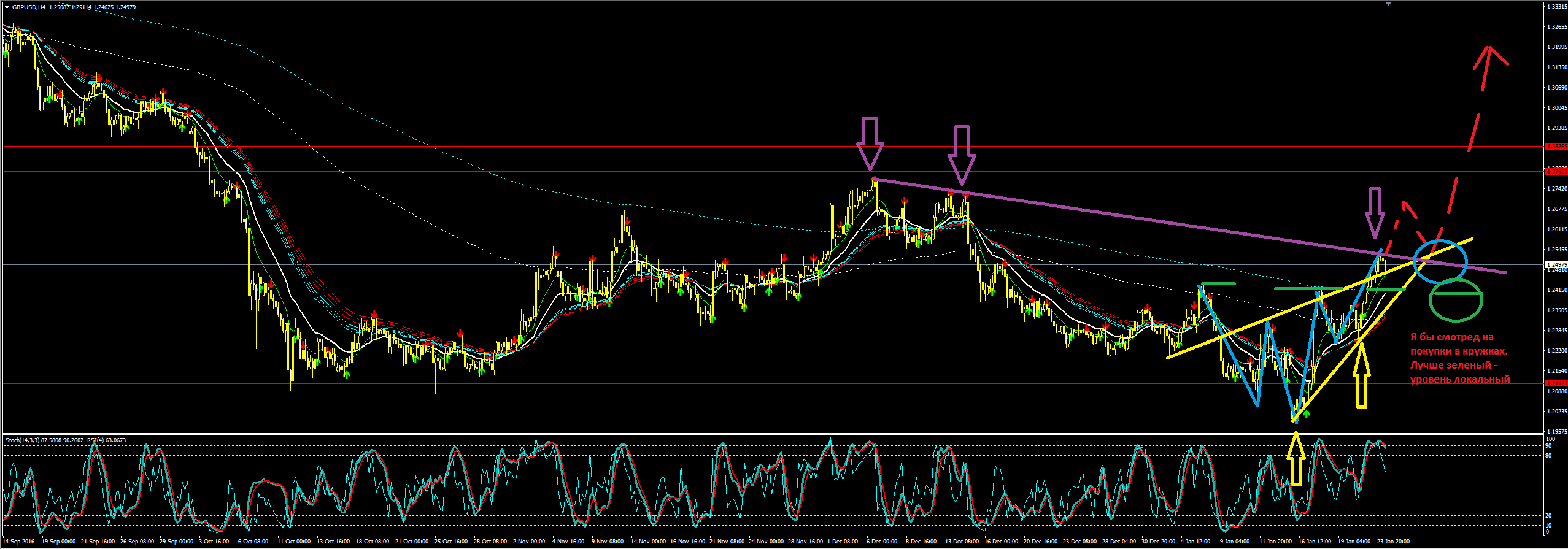Viewport: 1568px width, 549px height.
Task: Click the 1.30045 price axis label
Action: tap(1558, 108)
